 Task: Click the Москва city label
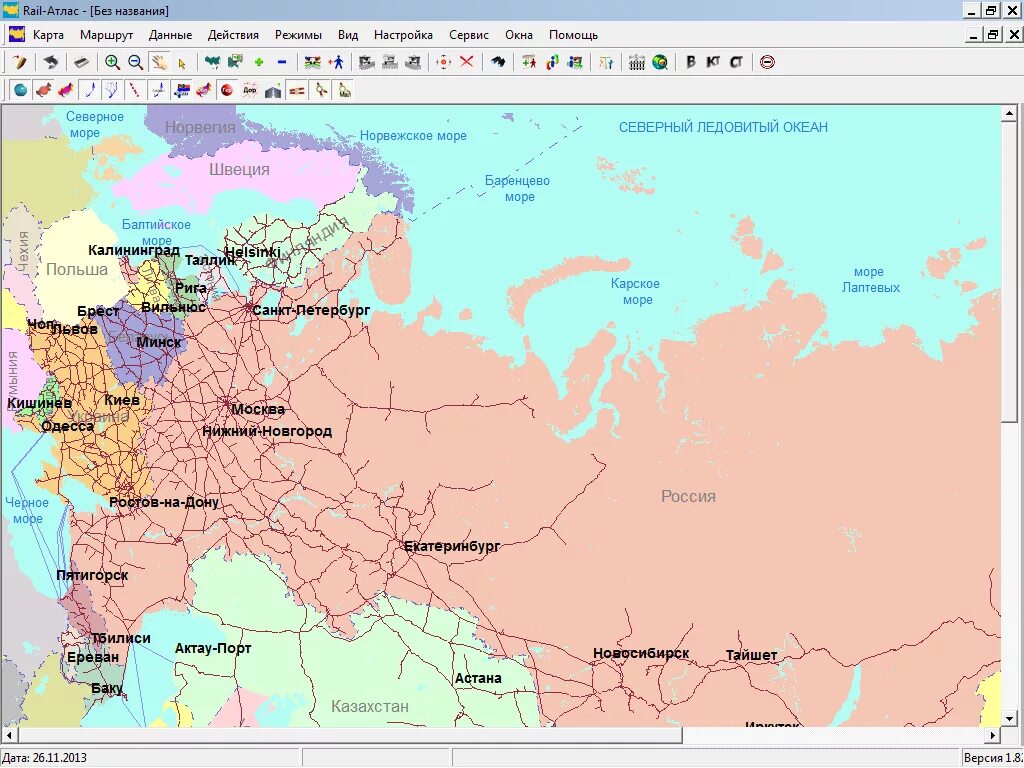click(x=258, y=409)
